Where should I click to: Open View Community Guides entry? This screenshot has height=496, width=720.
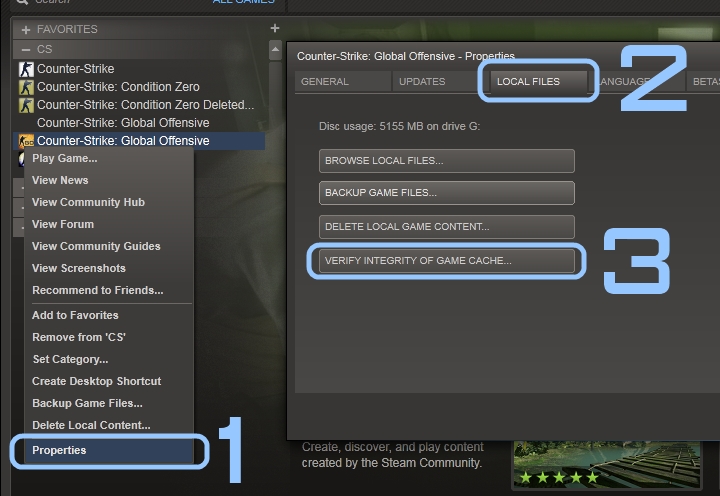[109, 246]
